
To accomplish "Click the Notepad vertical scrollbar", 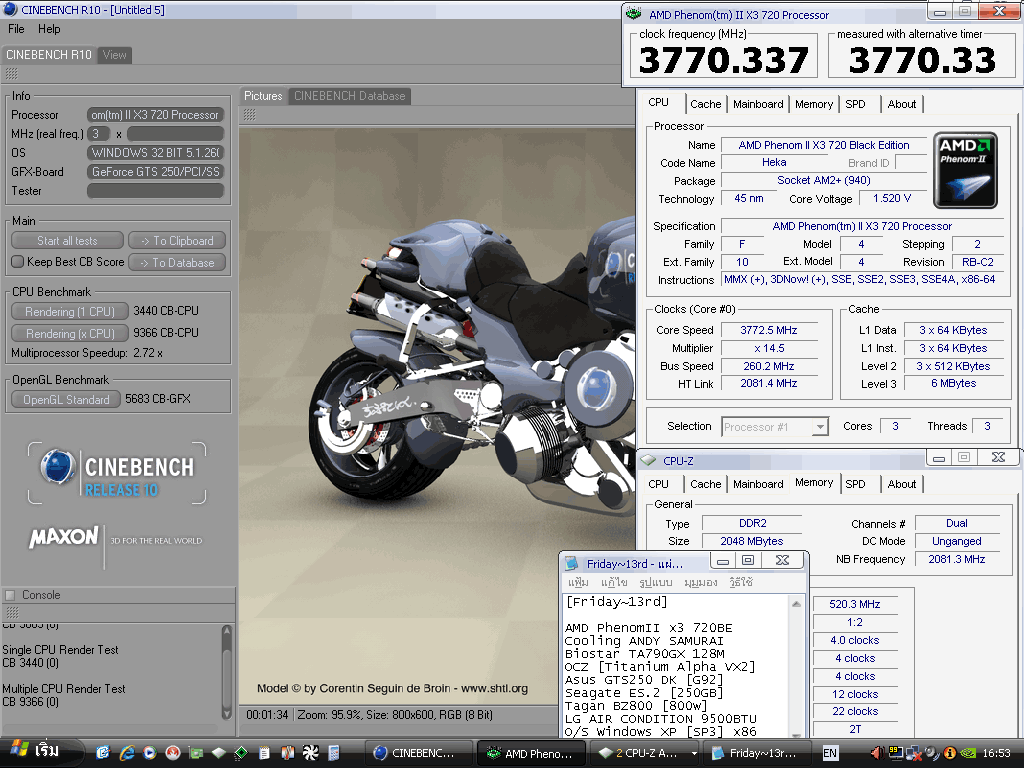I will coord(796,666).
